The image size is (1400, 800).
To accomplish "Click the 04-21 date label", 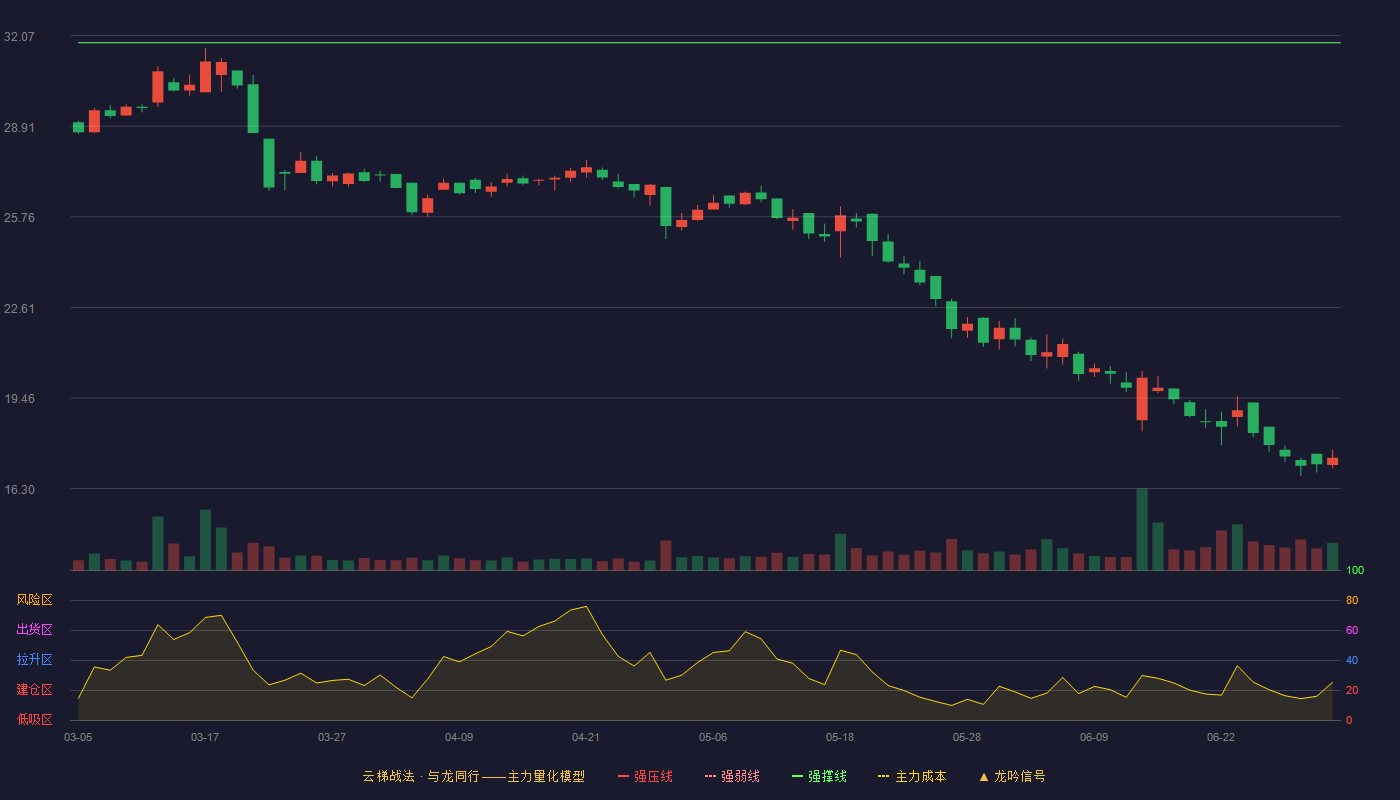I will [586, 737].
